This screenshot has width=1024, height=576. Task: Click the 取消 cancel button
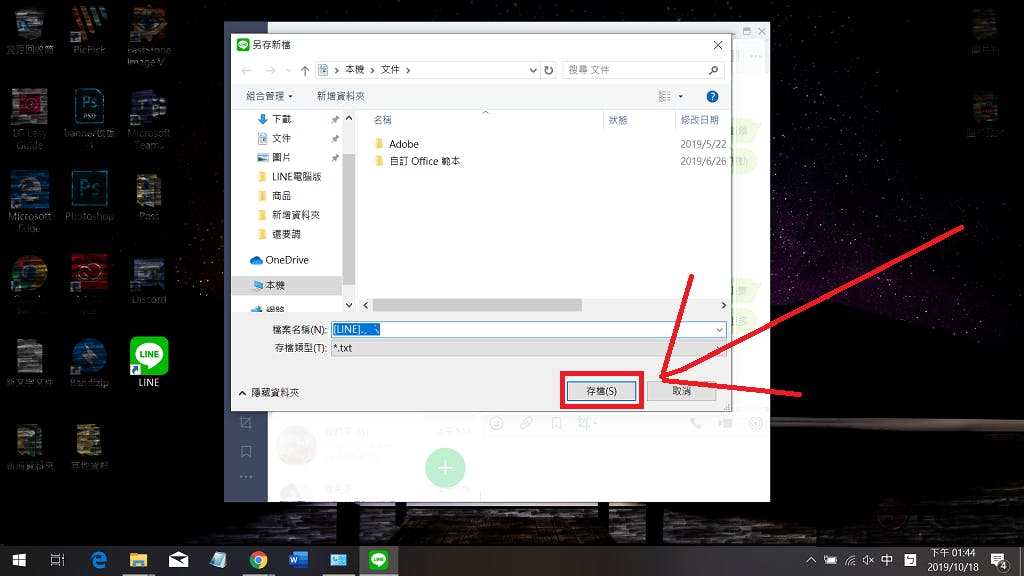(x=681, y=391)
